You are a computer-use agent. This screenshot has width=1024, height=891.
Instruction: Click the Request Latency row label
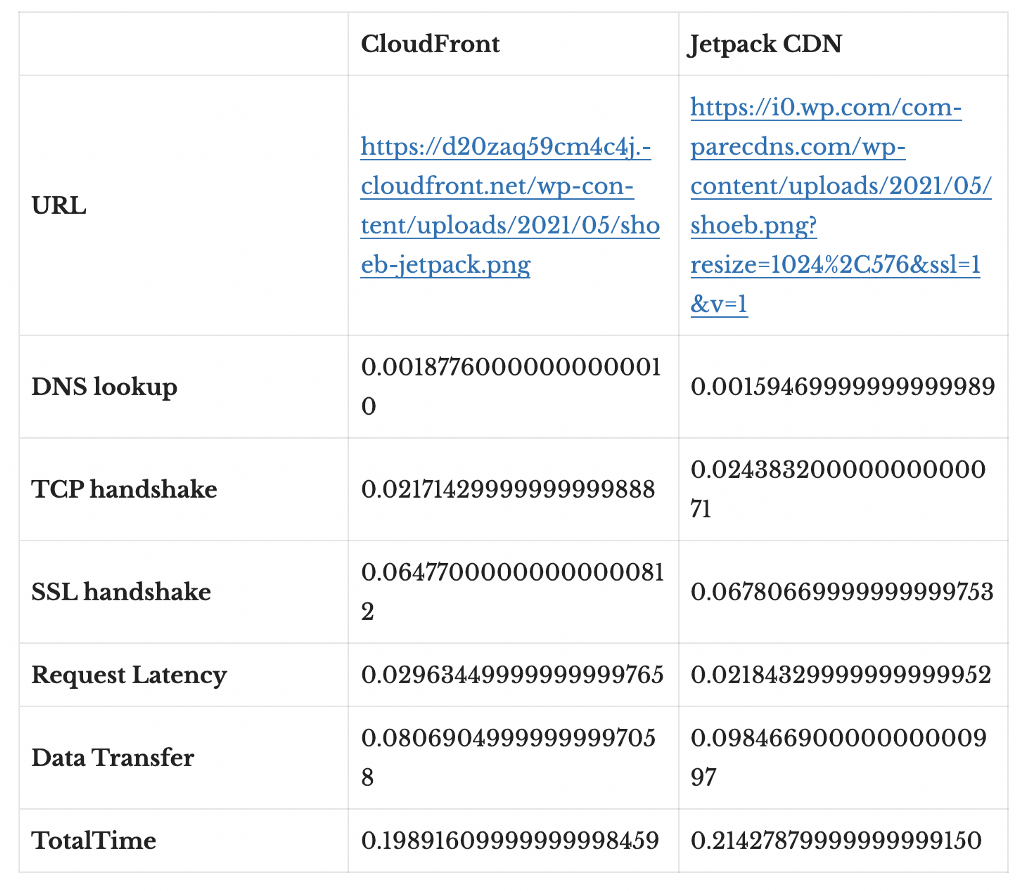(x=129, y=675)
